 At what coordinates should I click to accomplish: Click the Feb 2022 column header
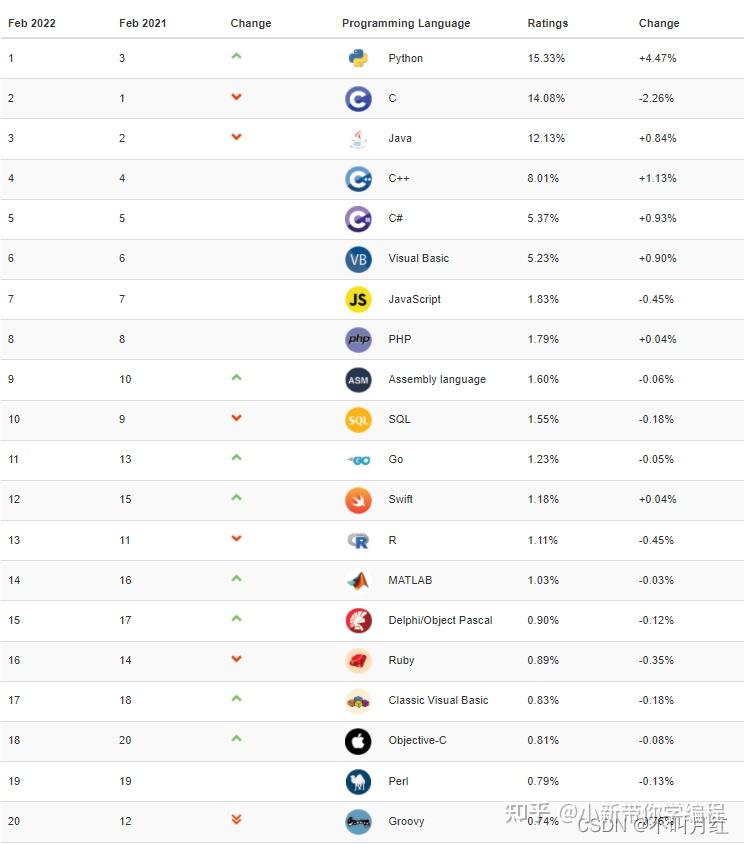point(32,23)
